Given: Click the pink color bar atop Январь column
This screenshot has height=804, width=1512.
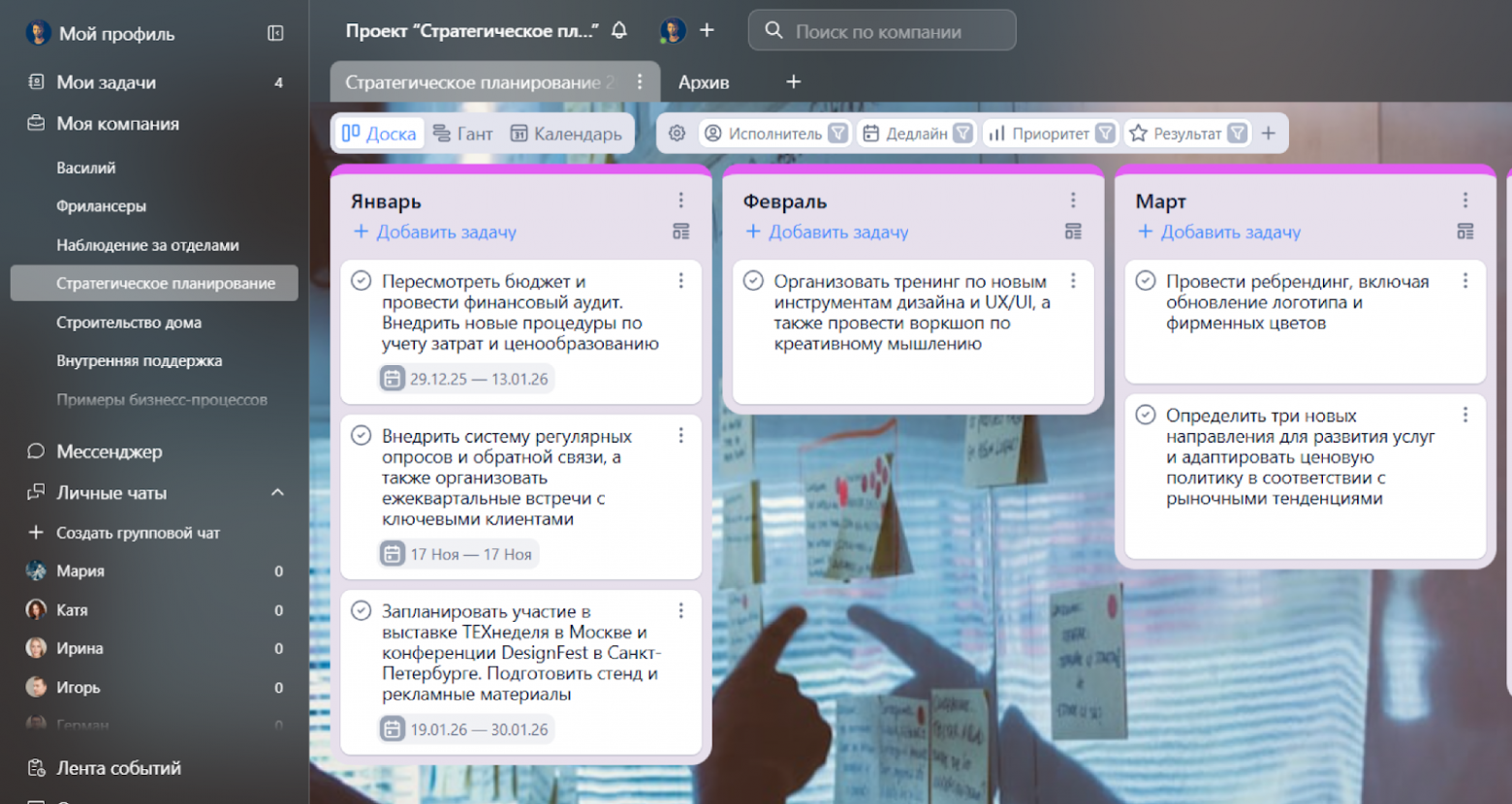Looking at the screenshot, I should pyautogui.click(x=521, y=171).
